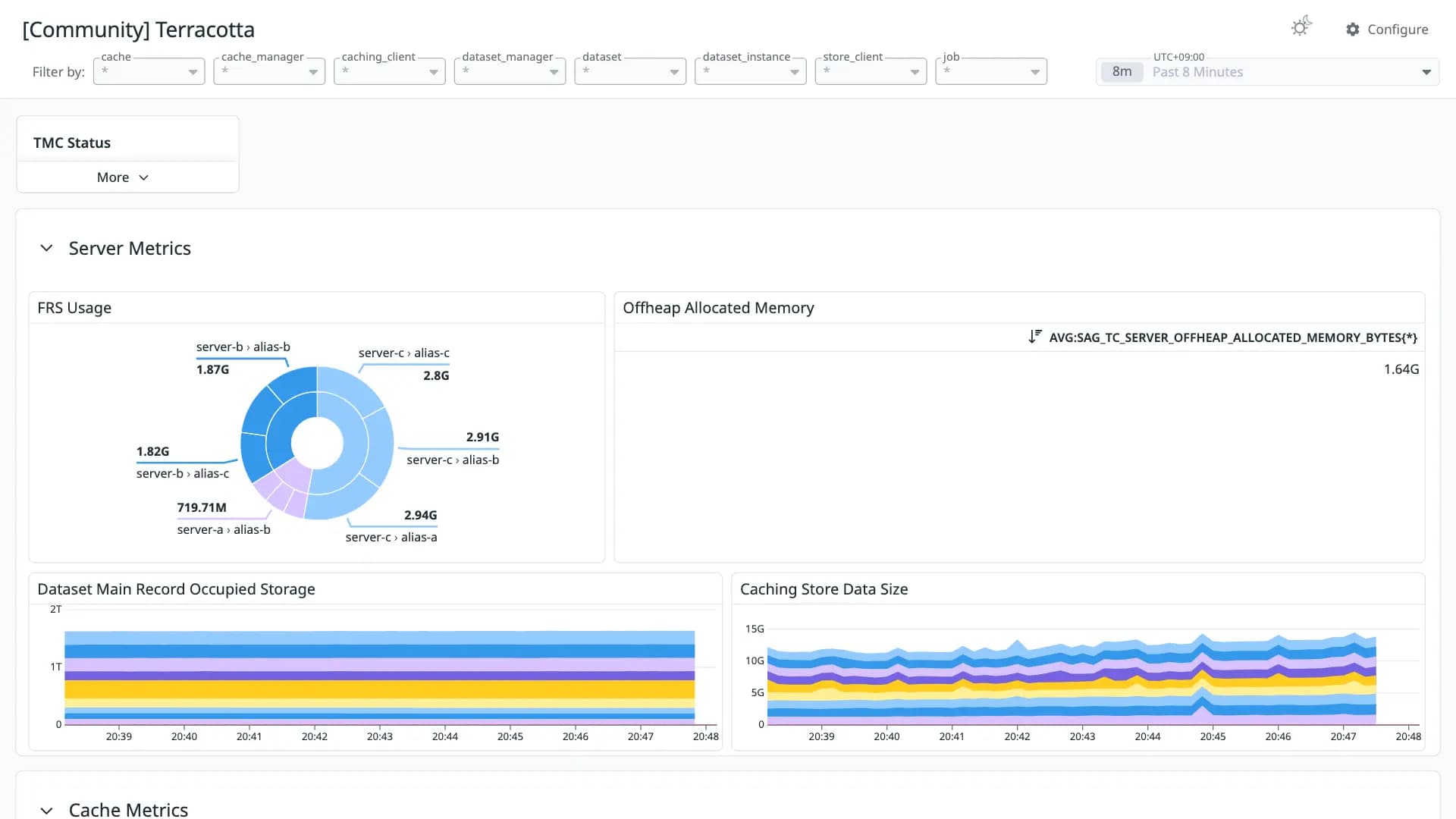Open the dataset filter dropdown
1456x819 pixels.
pyautogui.click(x=630, y=71)
